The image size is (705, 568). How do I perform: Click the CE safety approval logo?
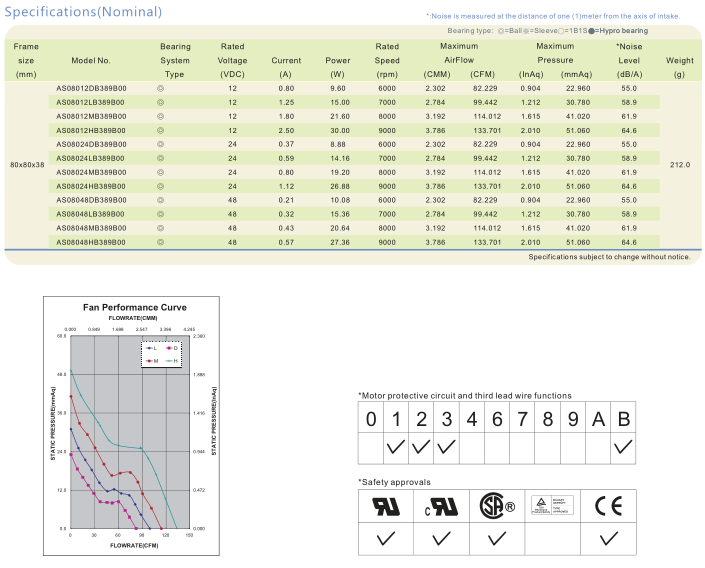pyautogui.click(x=608, y=506)
